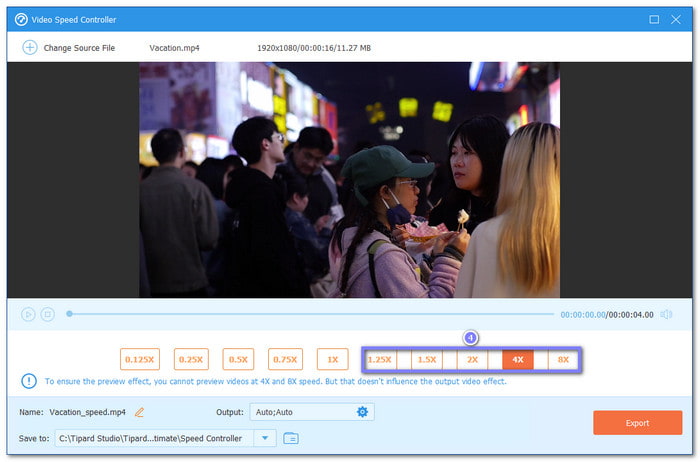Click the Stop button next to Play
700x462 pixels.
point(47,314)
